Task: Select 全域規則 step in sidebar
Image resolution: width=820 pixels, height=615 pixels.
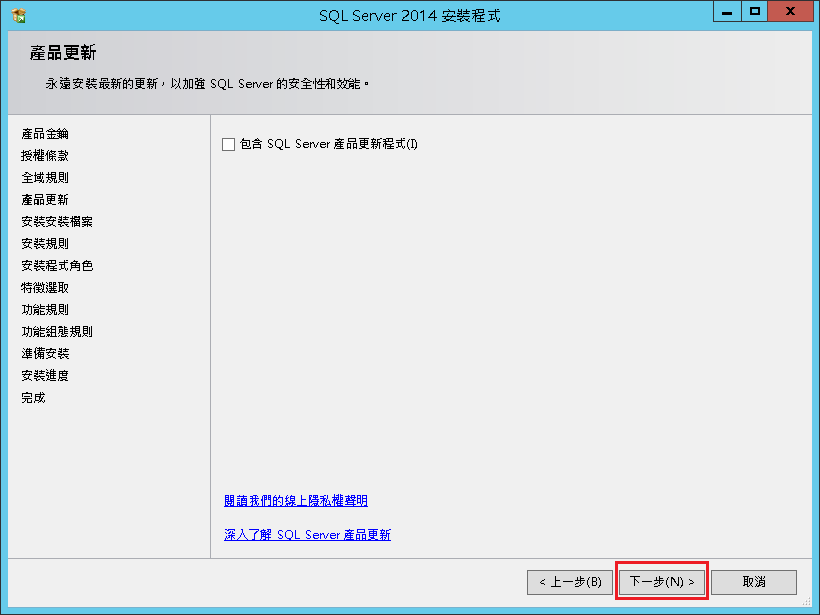Action: coord(45,178)
